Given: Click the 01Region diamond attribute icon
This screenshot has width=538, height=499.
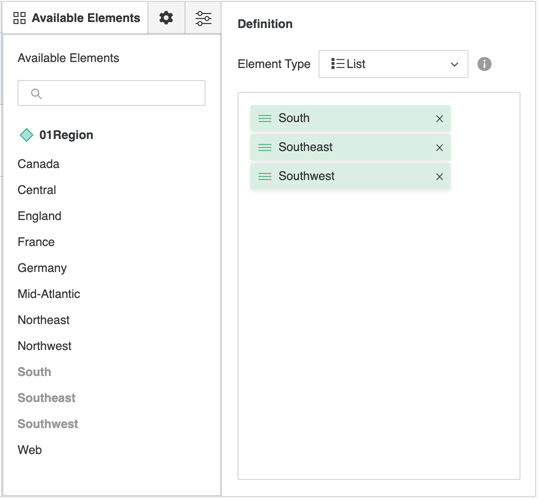Looking at the screenshot, I should click(26, 135).
